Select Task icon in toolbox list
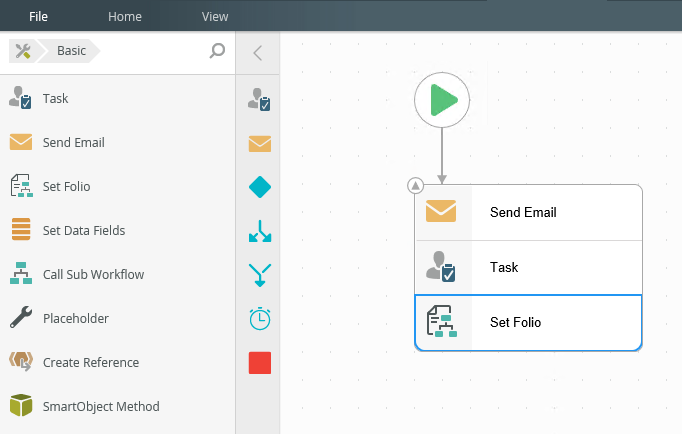This screenshot has width=682, height=434. (20, 98)
